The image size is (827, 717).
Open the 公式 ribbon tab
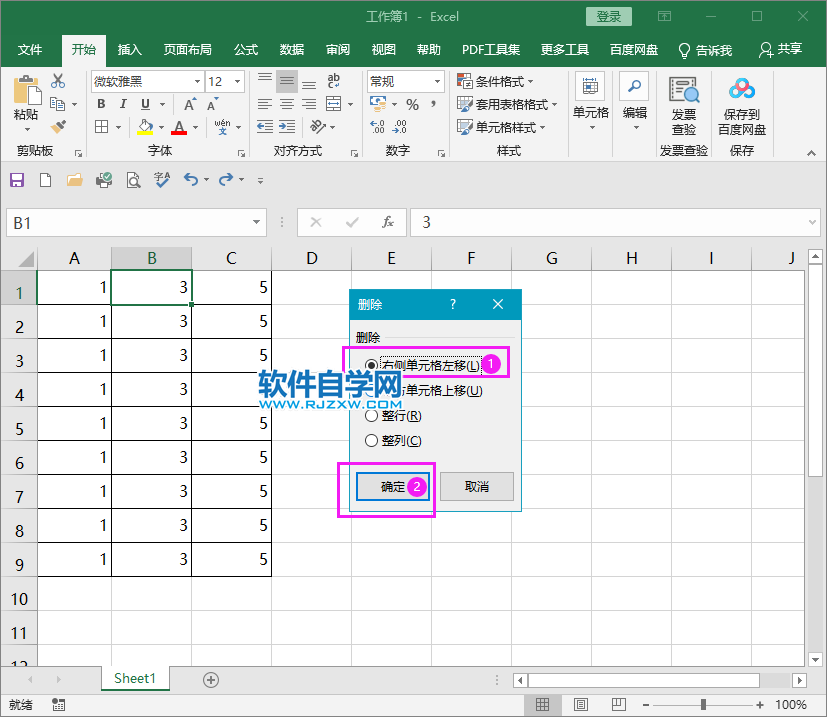[245, 50]
